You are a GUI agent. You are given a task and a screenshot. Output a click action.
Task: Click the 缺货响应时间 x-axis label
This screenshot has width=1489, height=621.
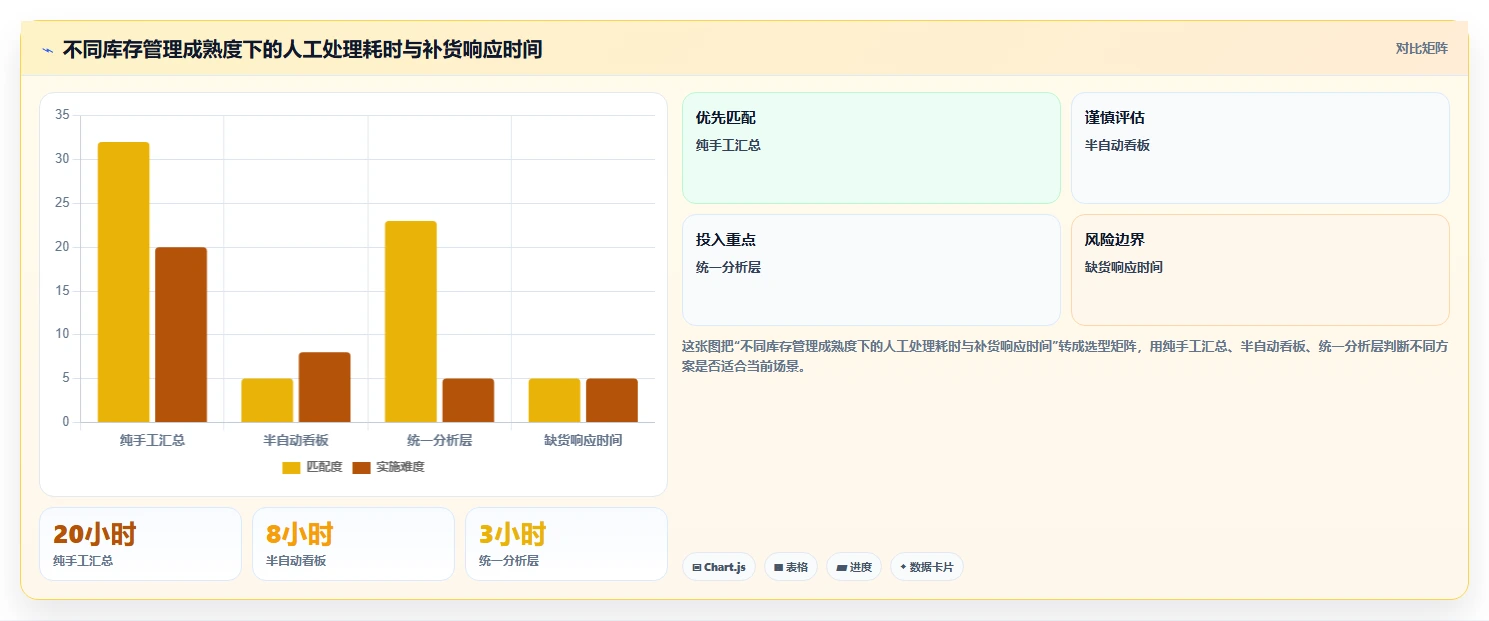pyautogui.click(x=583, y=440)
